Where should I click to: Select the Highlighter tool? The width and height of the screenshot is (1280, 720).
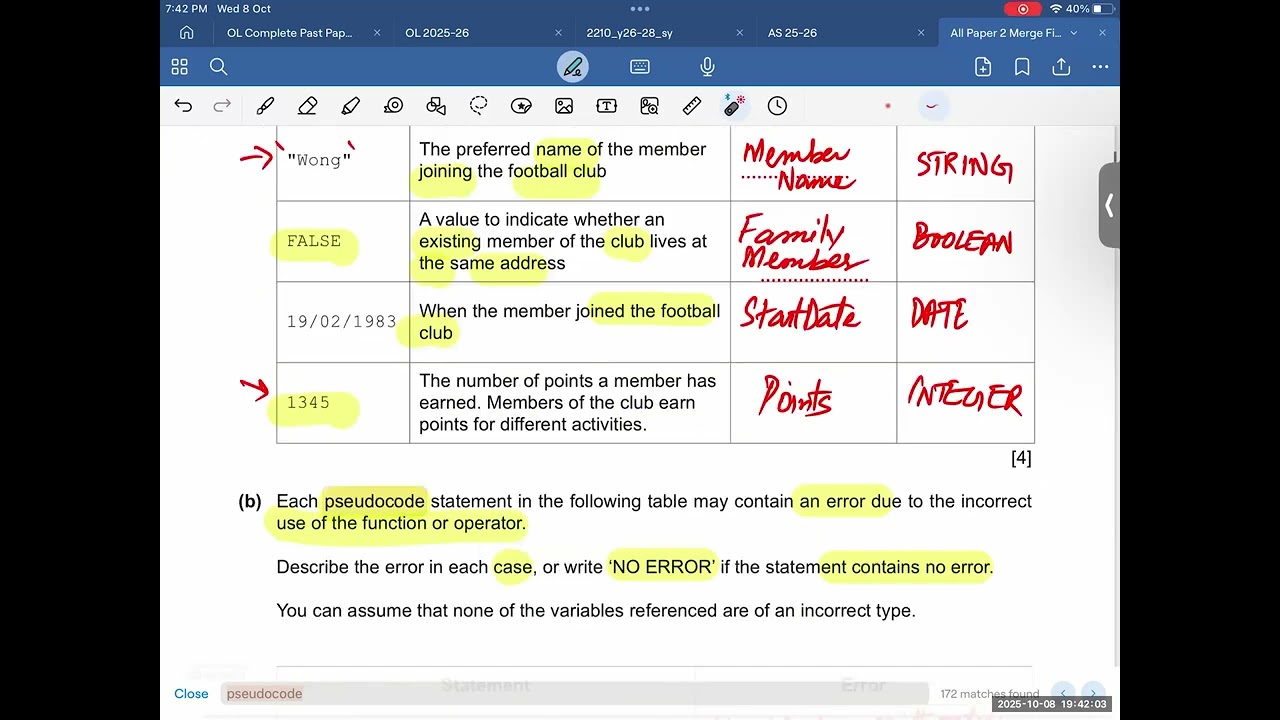[x=350, y=106]
